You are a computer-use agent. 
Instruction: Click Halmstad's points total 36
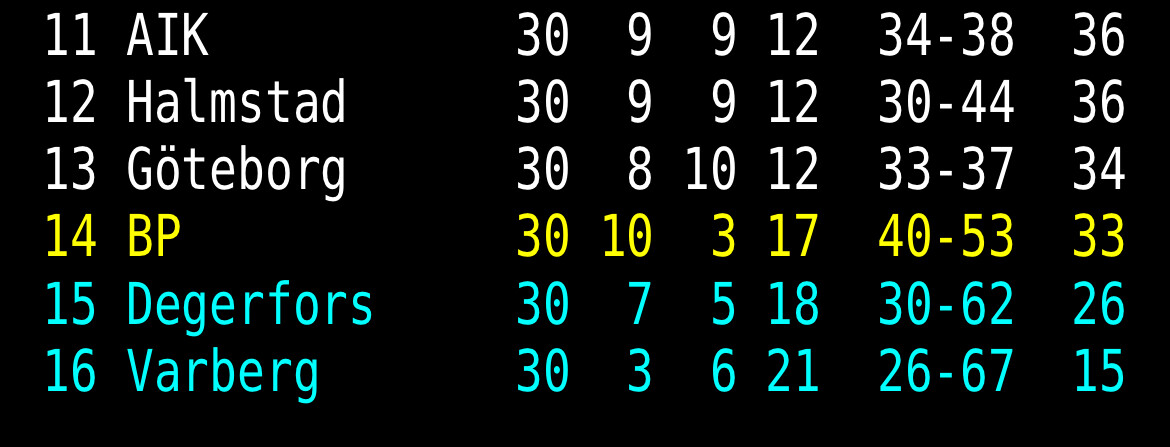[1098, 103]
